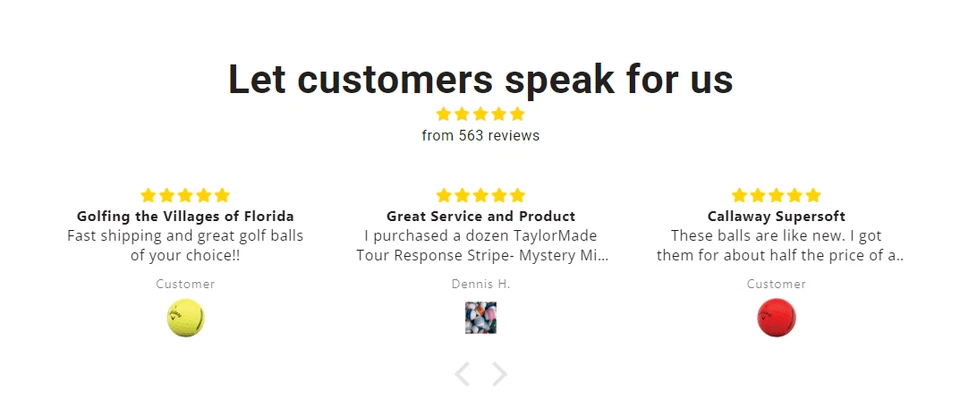
Task: Click reviewer name Dennis H.
Action: click(x=481, y=284)
